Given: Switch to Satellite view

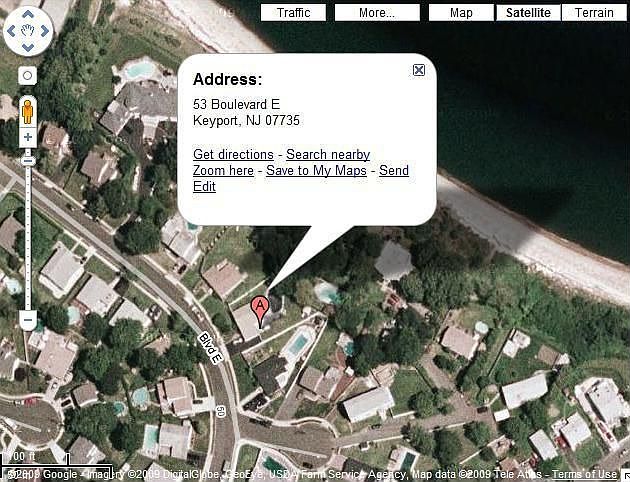Looking at the screenshot, I should coord(528,13).
